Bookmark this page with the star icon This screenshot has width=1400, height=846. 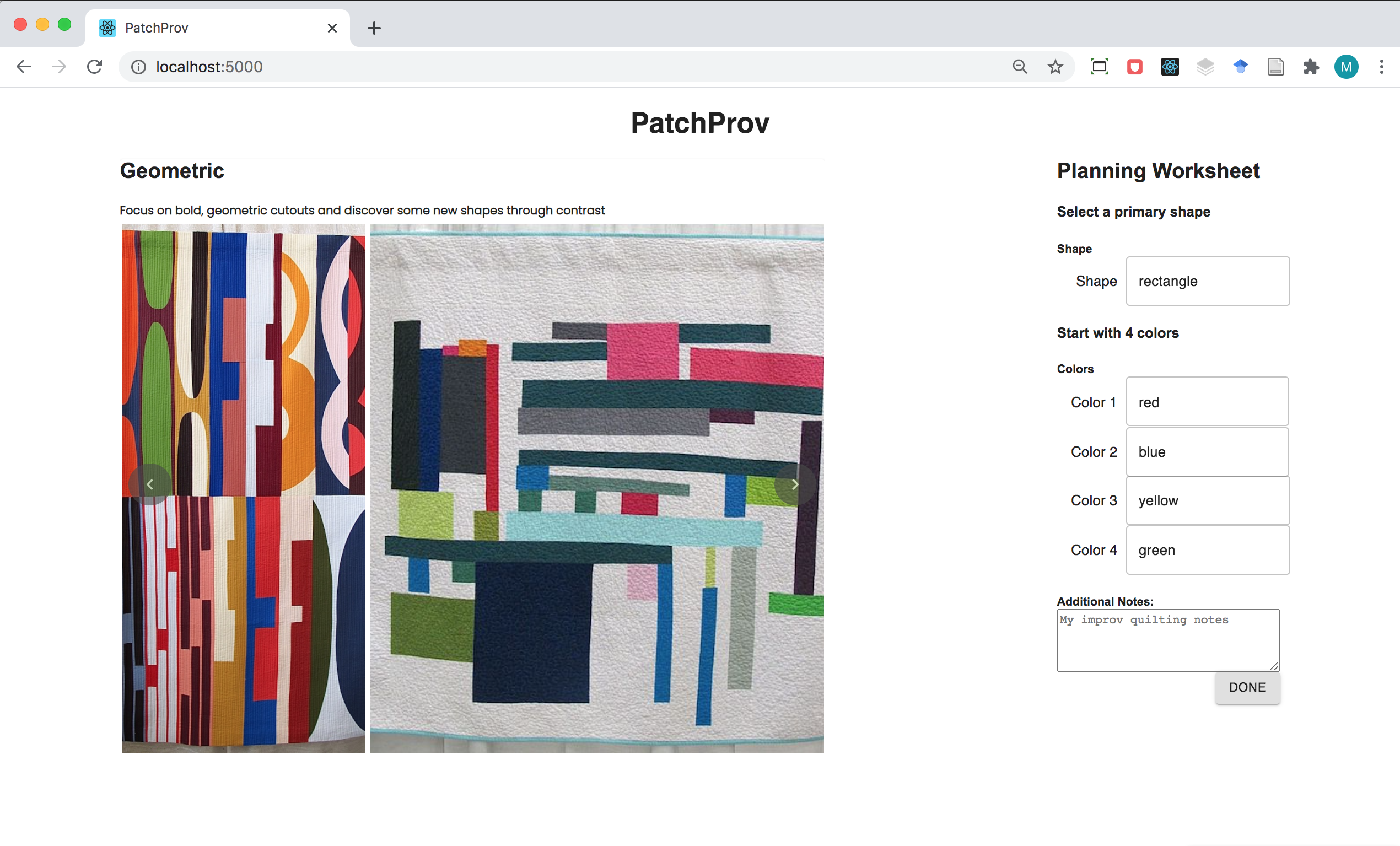pos(1055,67)
